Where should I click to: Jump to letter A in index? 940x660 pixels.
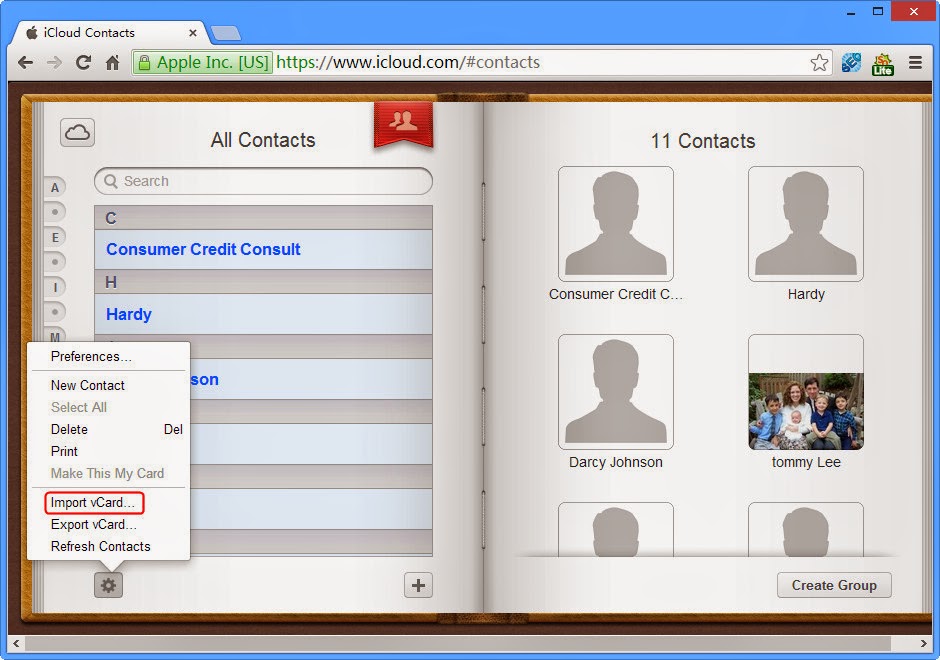(55, 188)
